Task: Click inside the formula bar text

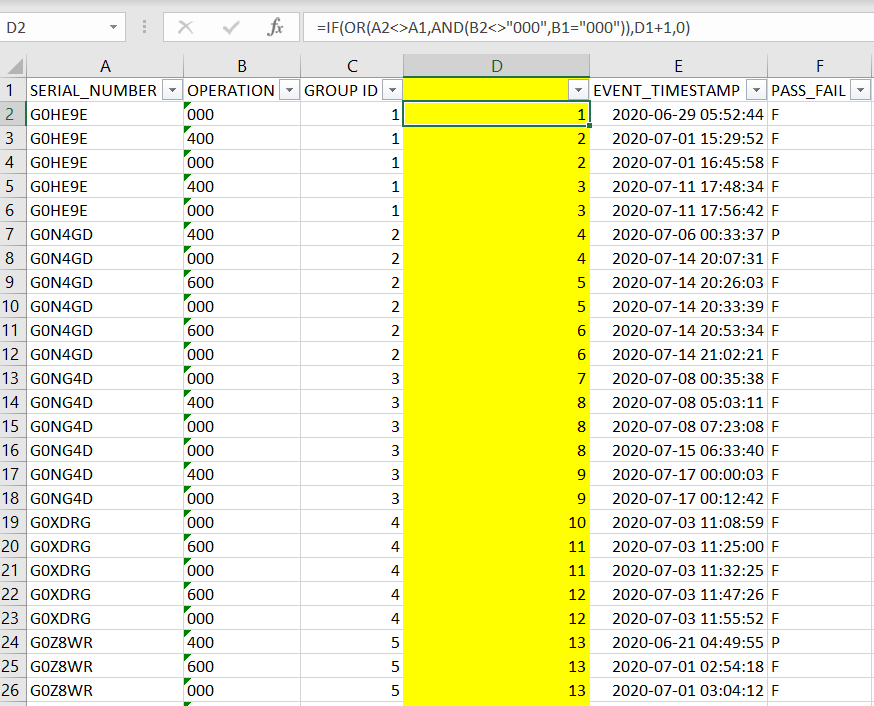Action: [x=590, y=28]
